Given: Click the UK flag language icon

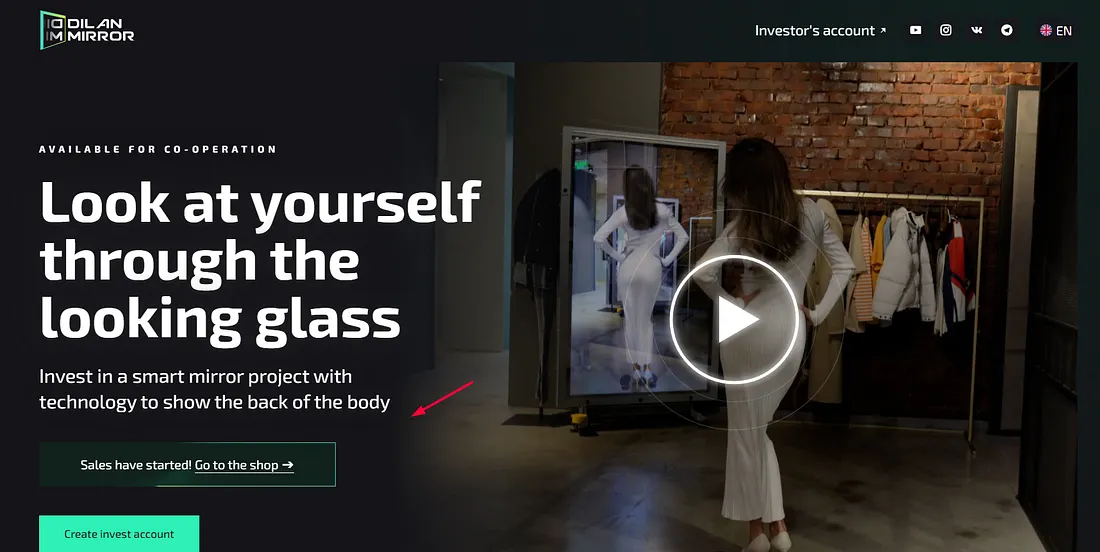Looking at the screenshot, I should point(1046,30).
